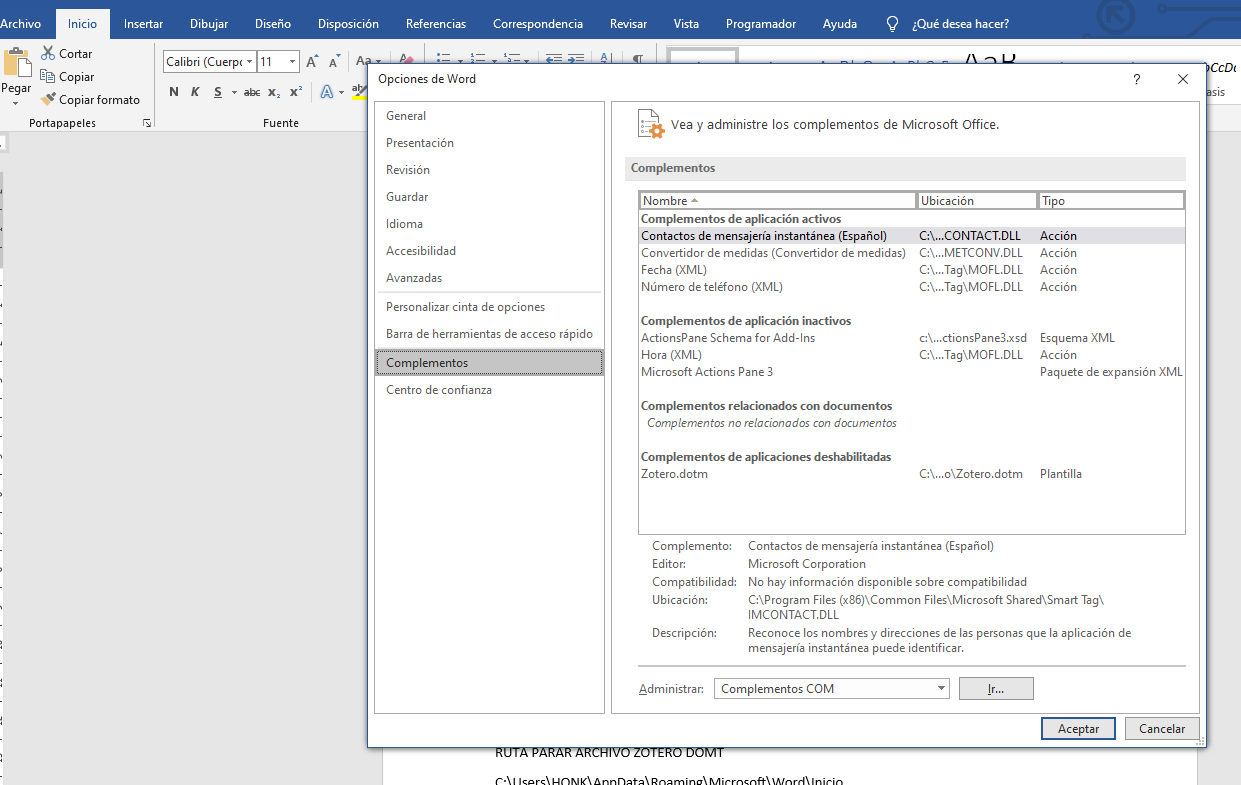
Task: Click the Aceptar button
Action: pyautogui.click(x=1078, y=729)
